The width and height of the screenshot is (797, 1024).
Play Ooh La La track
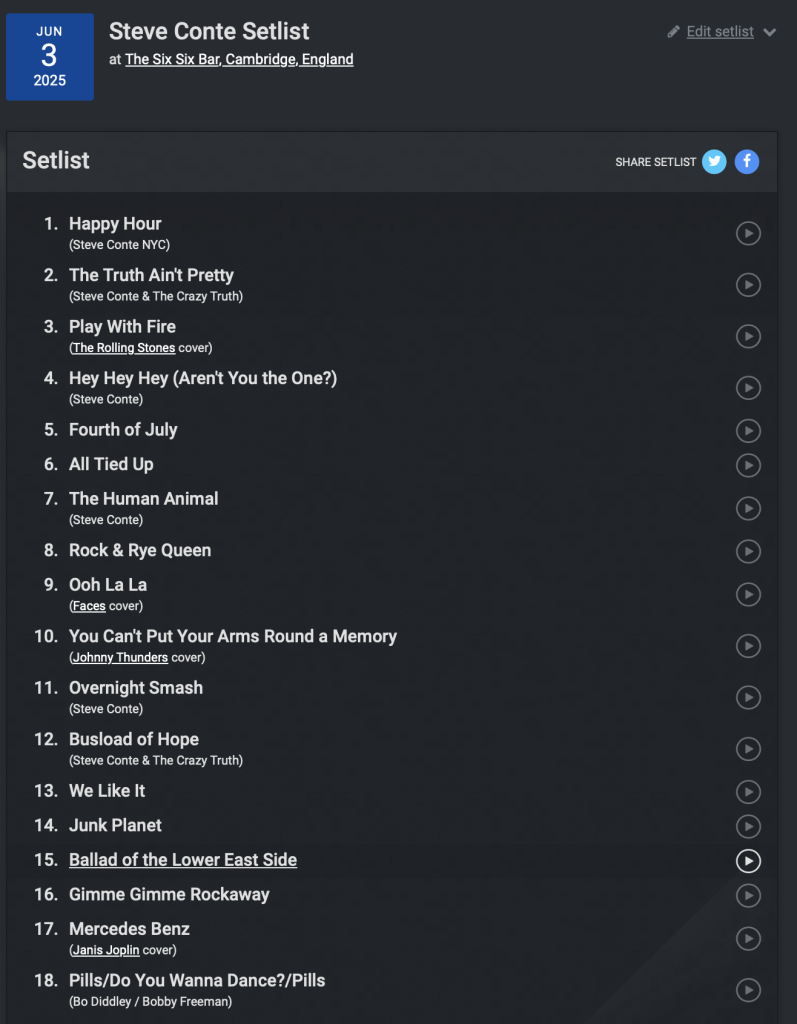pyautogui.click(x=748, y=594)
